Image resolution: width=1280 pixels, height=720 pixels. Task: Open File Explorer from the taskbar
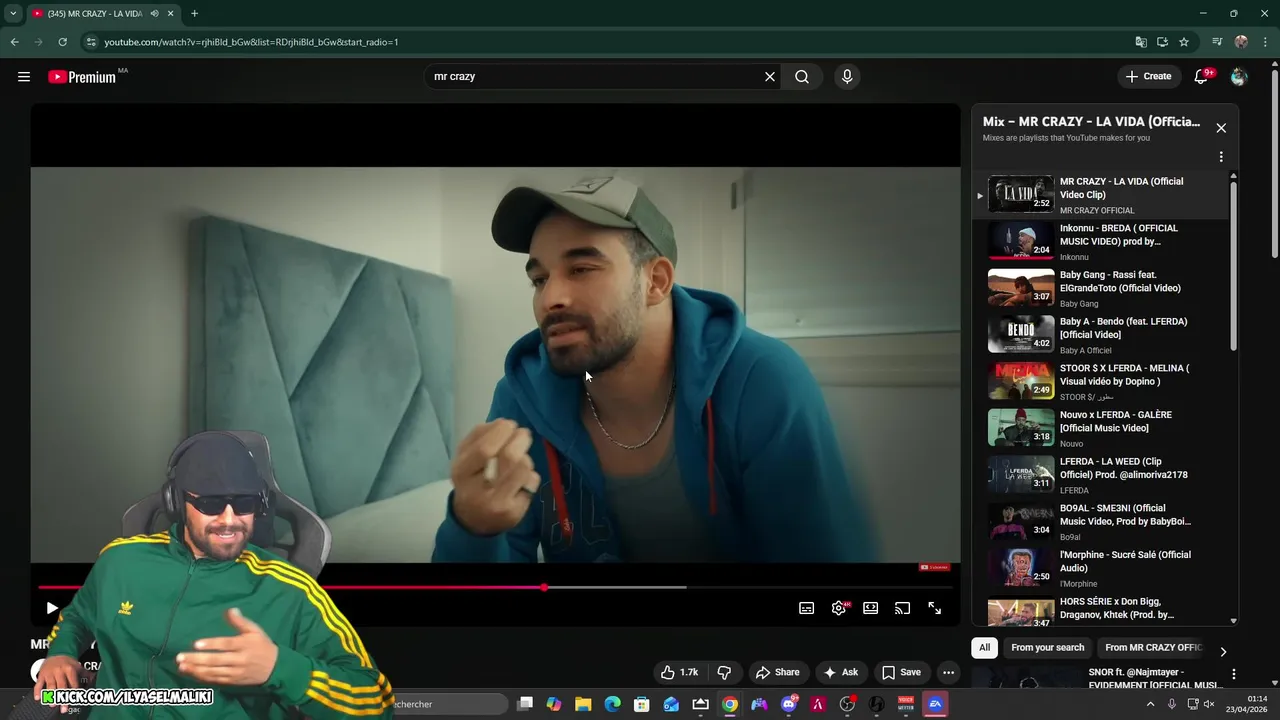[x=583, y=704]
